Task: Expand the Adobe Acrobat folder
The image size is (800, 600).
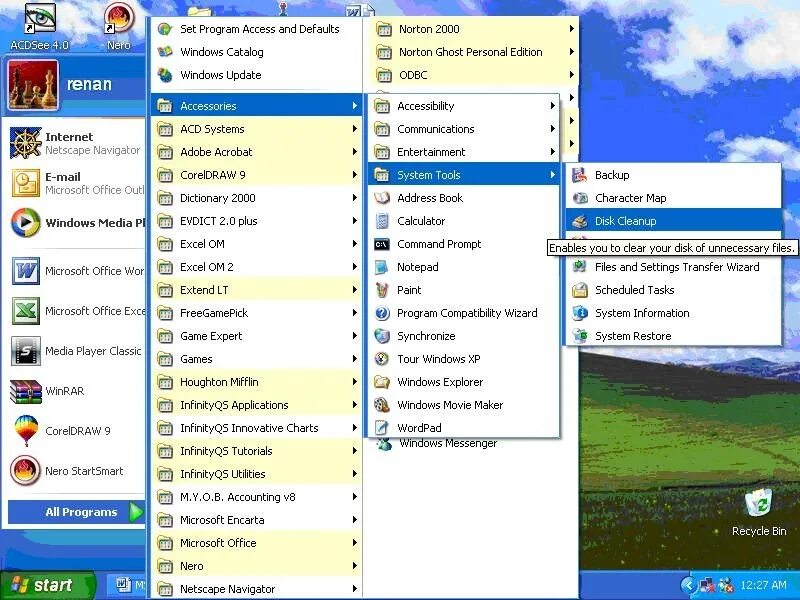Action: 257,152
